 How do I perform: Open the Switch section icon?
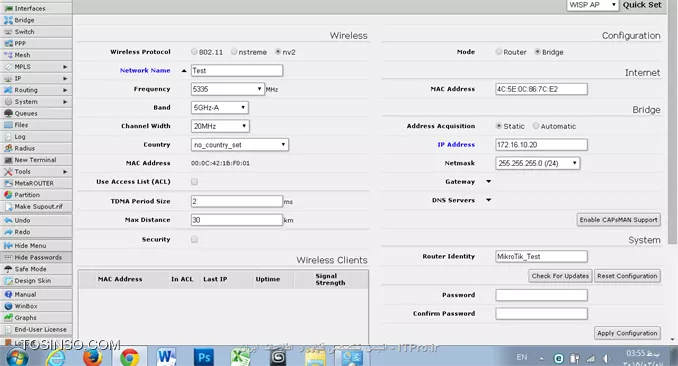coord(8,32)
